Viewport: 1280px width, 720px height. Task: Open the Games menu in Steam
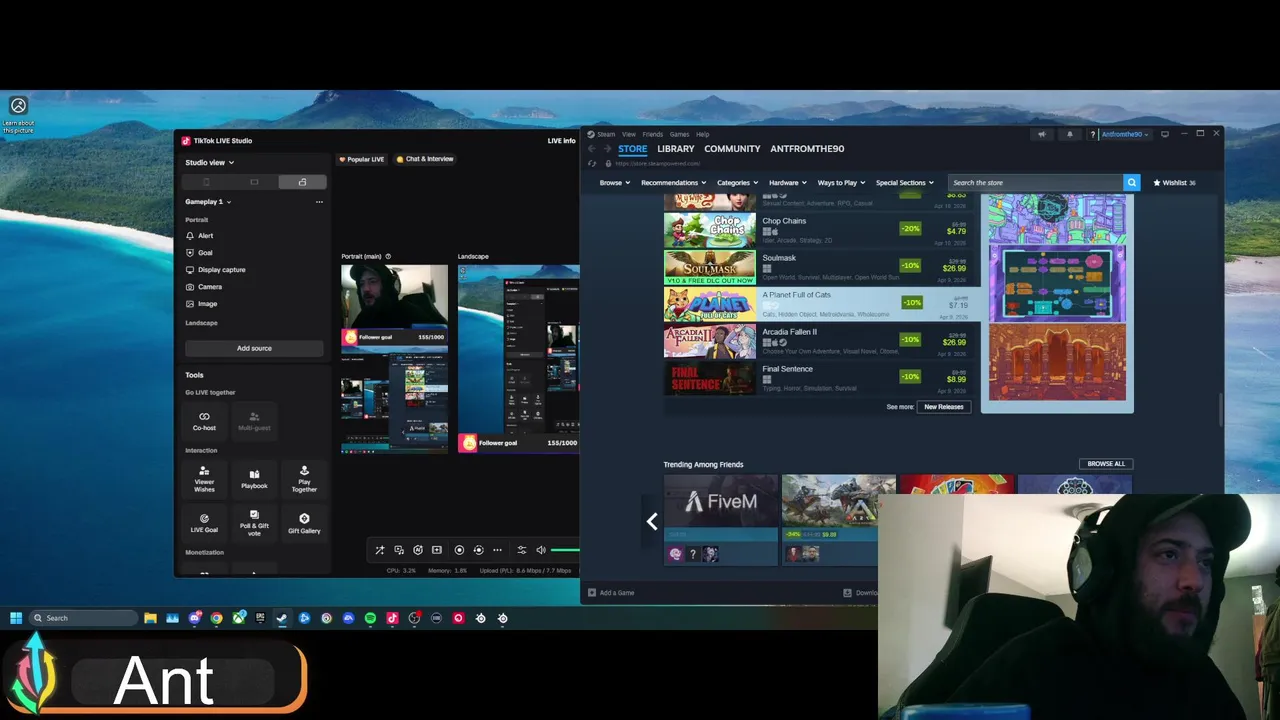click(x=679, y=134)
